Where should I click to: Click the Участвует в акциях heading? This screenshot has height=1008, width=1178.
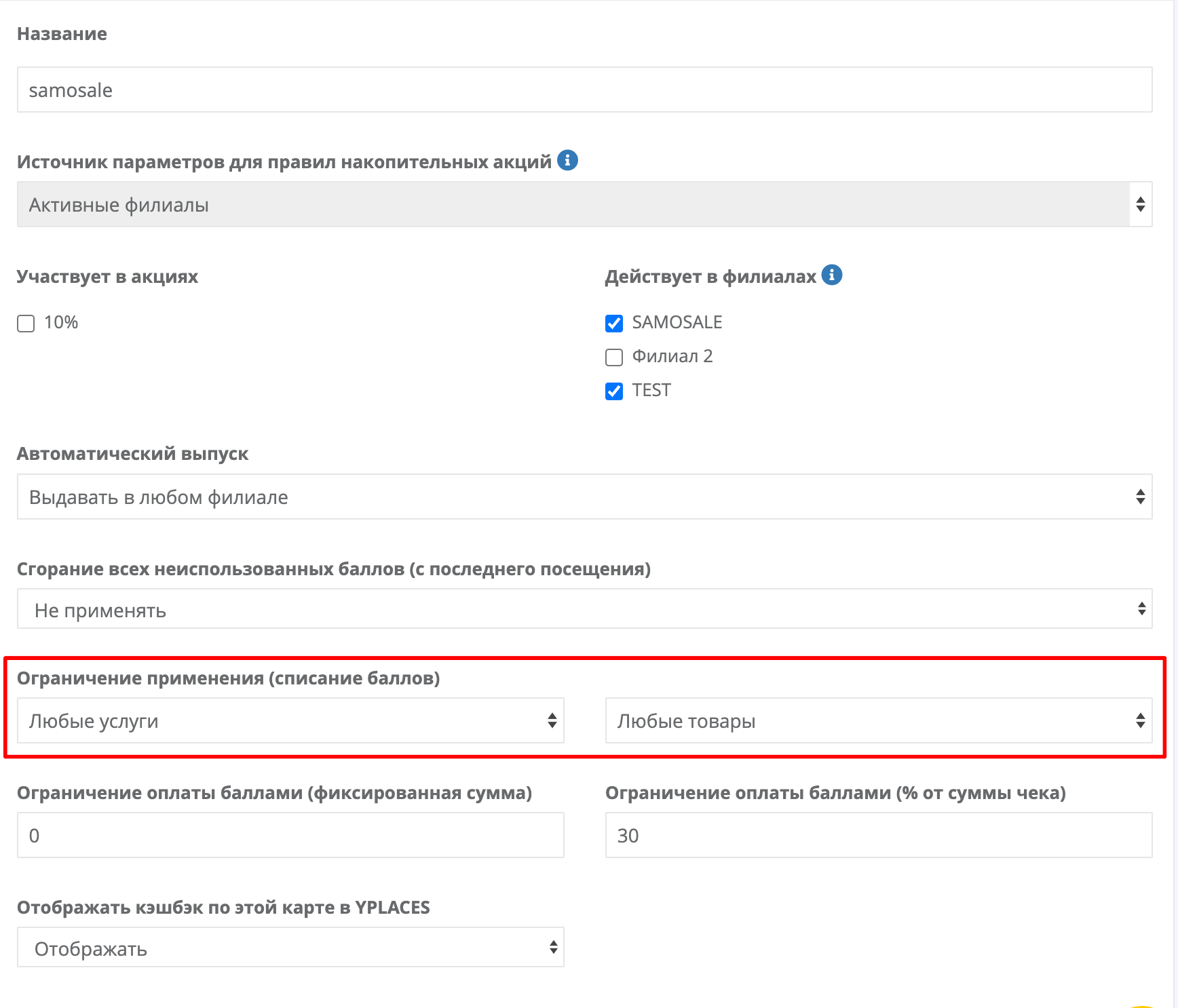(x=107, y=276)
